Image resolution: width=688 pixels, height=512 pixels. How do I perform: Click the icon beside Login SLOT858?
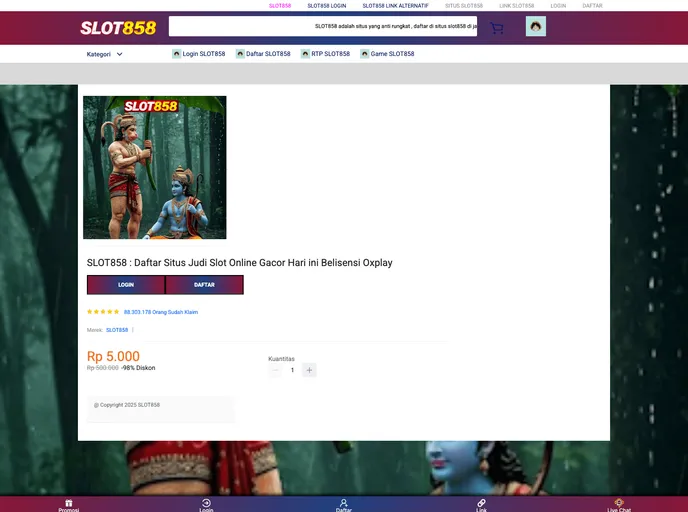point(176,54)
